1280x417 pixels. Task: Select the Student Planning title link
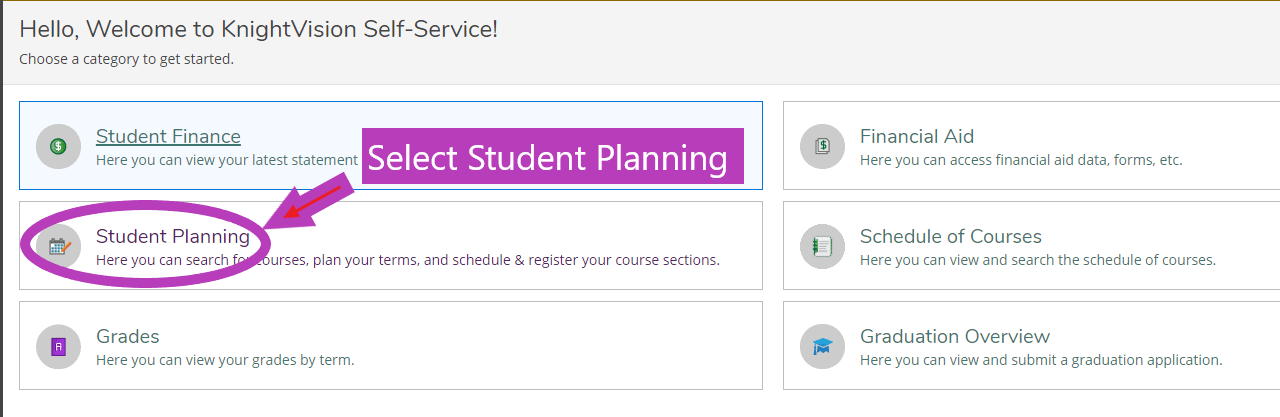point(173,236)
